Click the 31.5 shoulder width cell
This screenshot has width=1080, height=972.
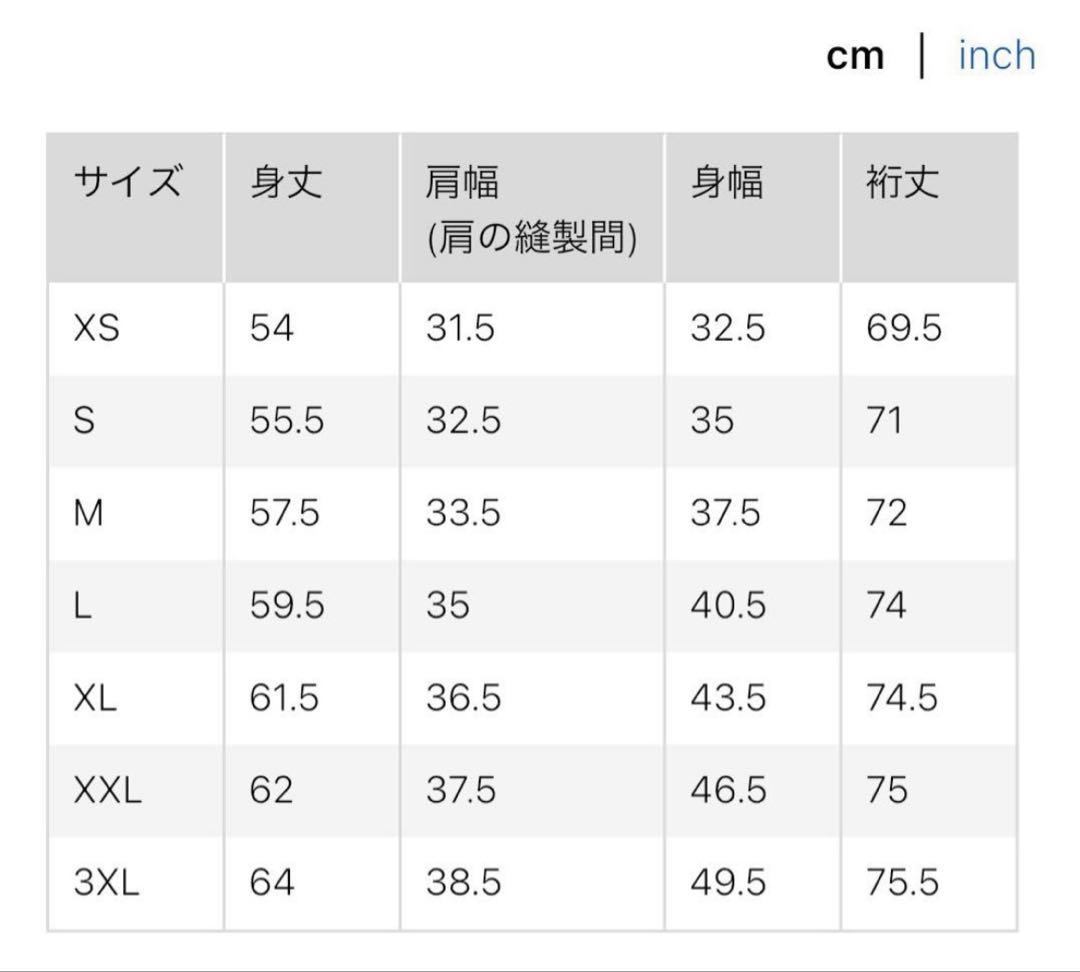coord(460,328)
